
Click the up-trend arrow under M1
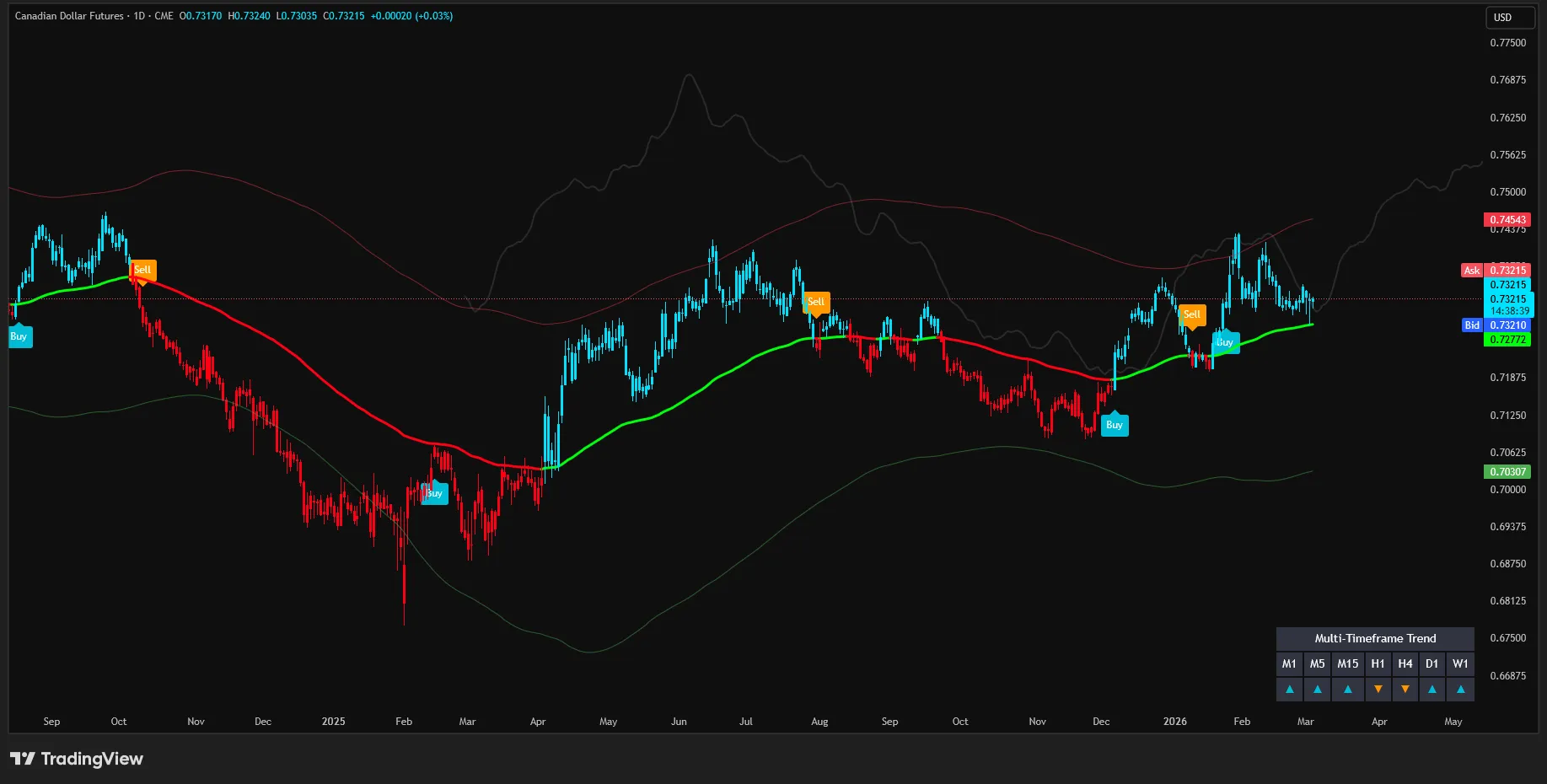pos(1289,689)
